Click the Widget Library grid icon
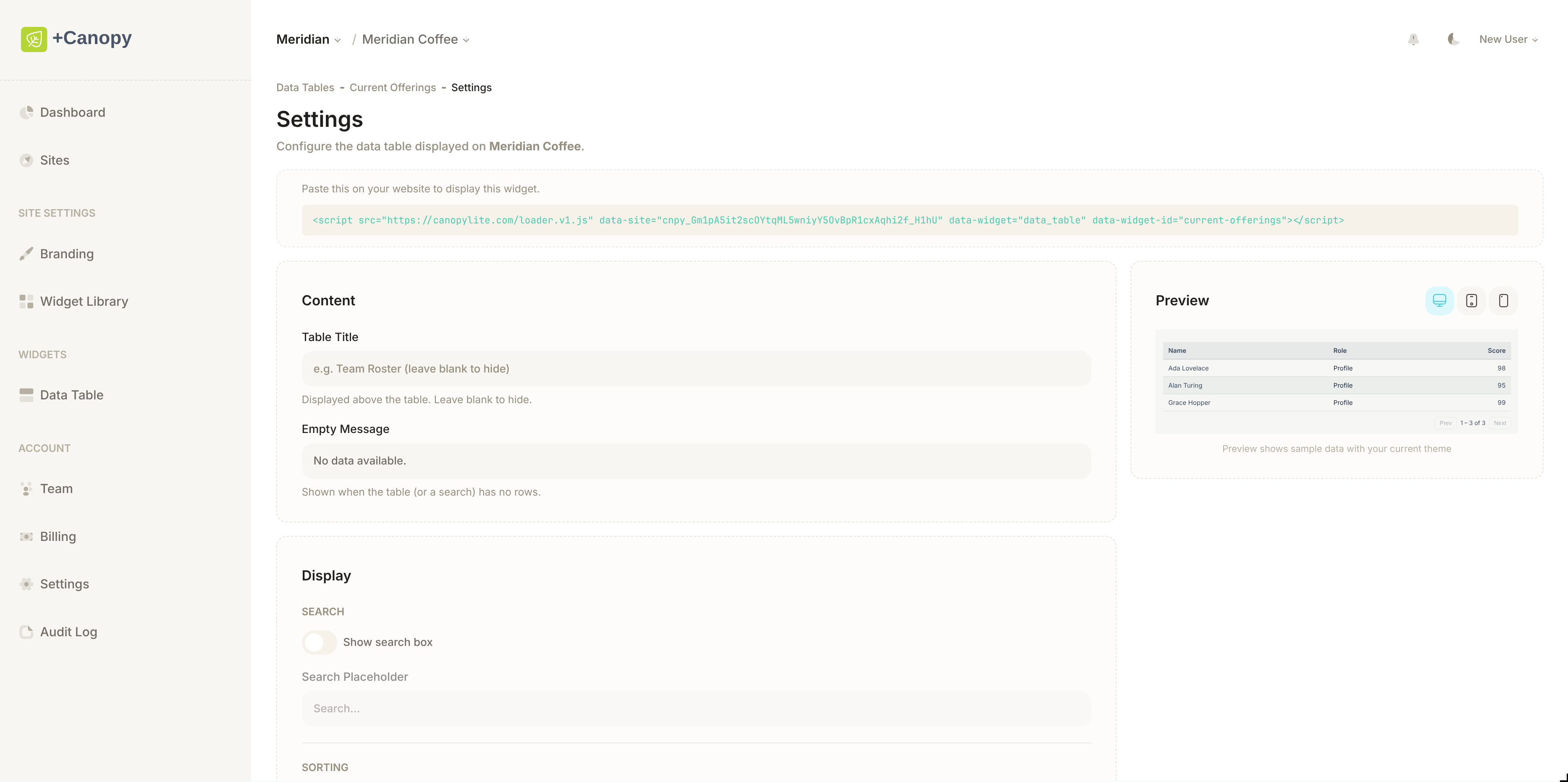Screen dimensions: 1568x782 pyautogui.click(x=26, y=301)
